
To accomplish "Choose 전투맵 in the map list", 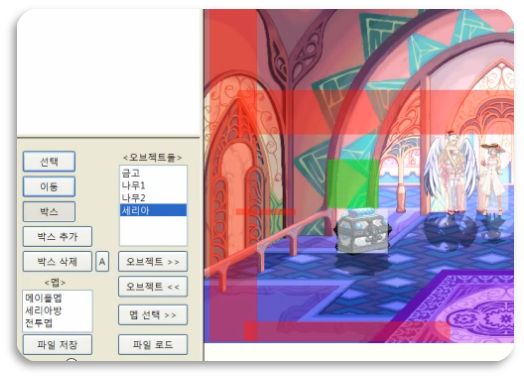I will click(x=57, y=323).
